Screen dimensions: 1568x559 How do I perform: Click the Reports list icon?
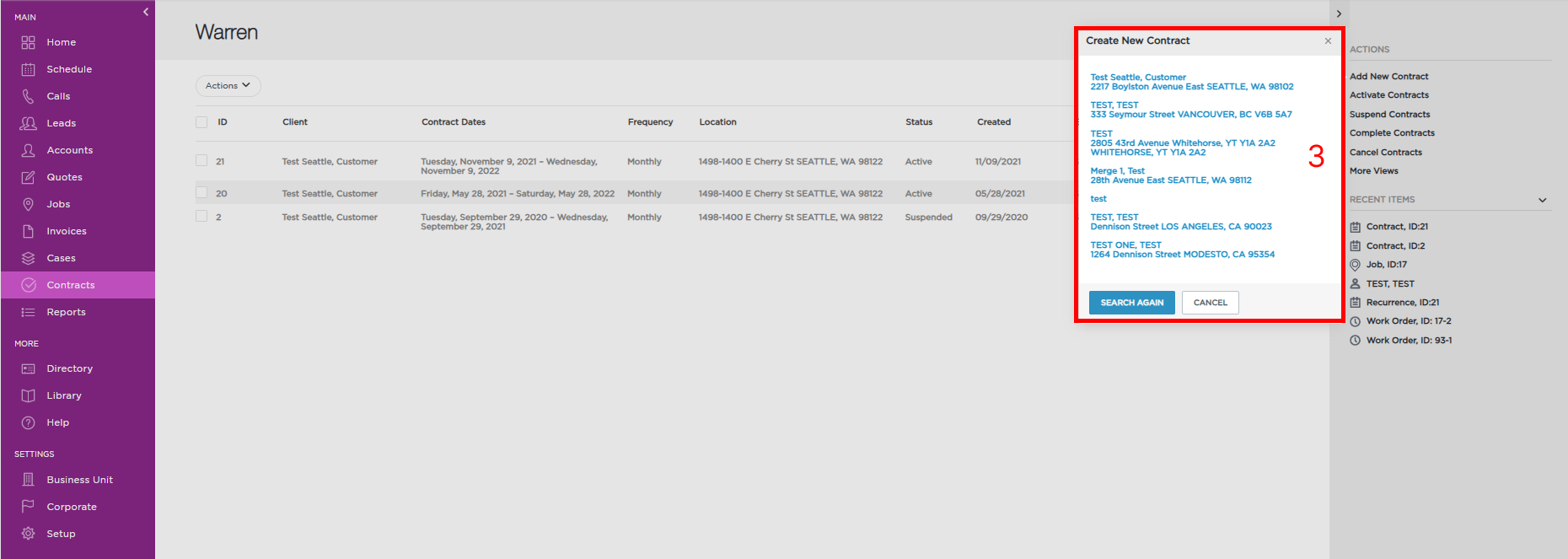(x=28, y=312)
